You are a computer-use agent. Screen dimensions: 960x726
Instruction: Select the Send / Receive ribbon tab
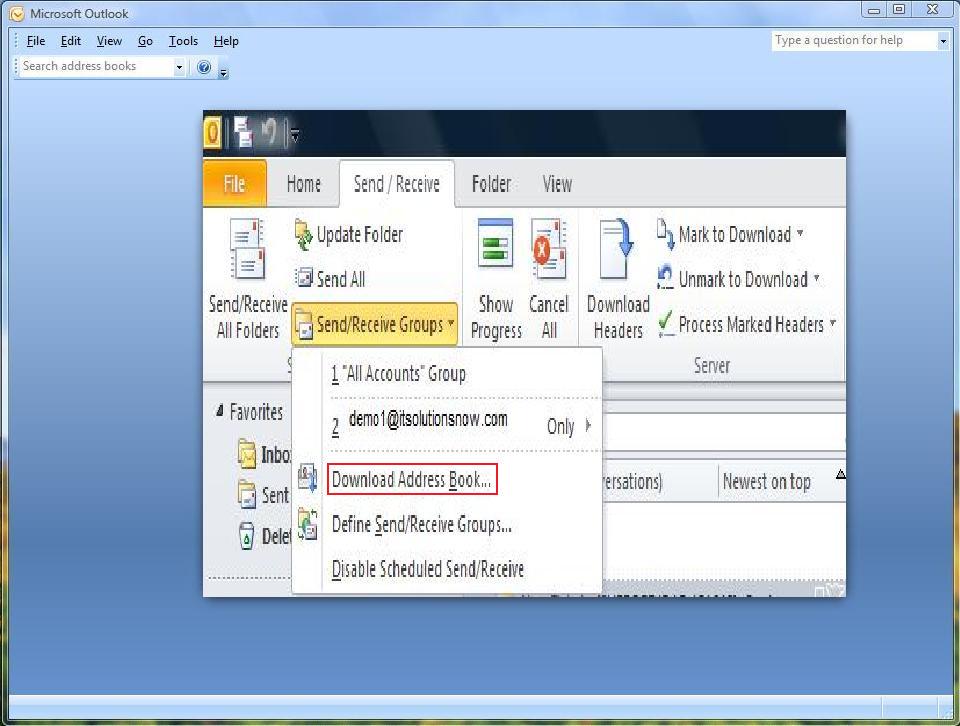397,184
